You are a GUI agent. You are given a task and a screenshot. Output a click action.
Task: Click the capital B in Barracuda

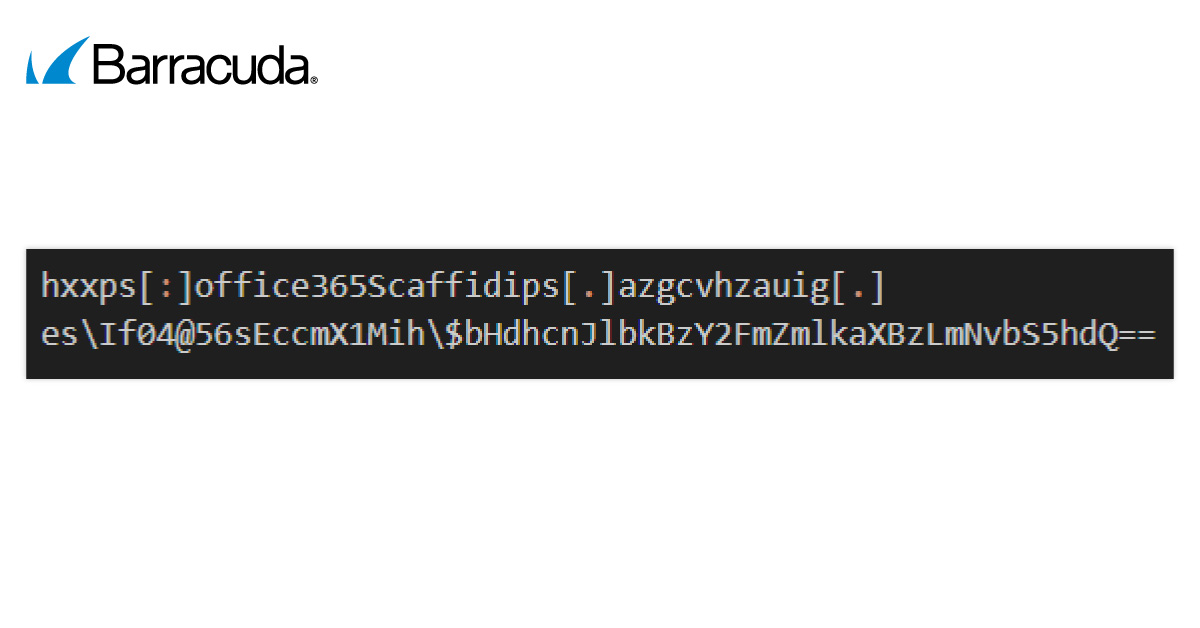pos(107,65)
